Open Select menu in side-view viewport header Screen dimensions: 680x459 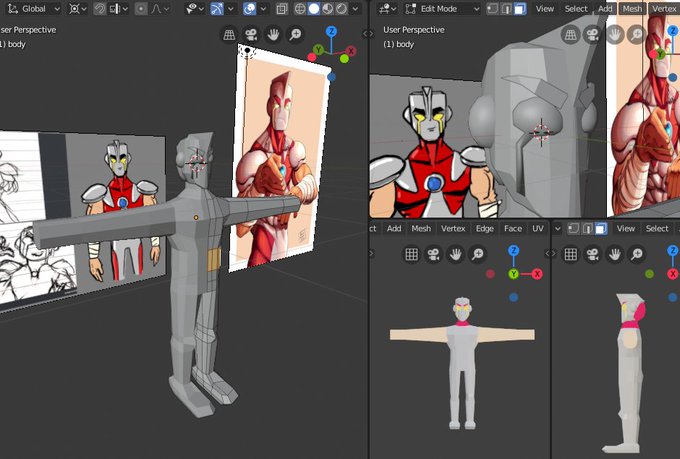(x=657, y=229)
